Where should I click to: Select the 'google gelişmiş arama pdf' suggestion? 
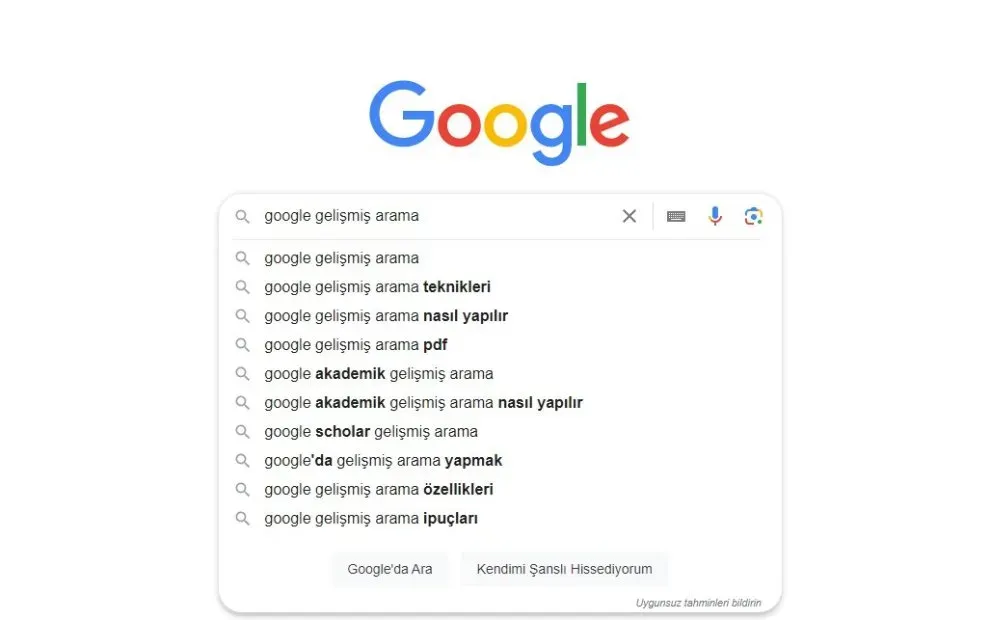(355, 345)
